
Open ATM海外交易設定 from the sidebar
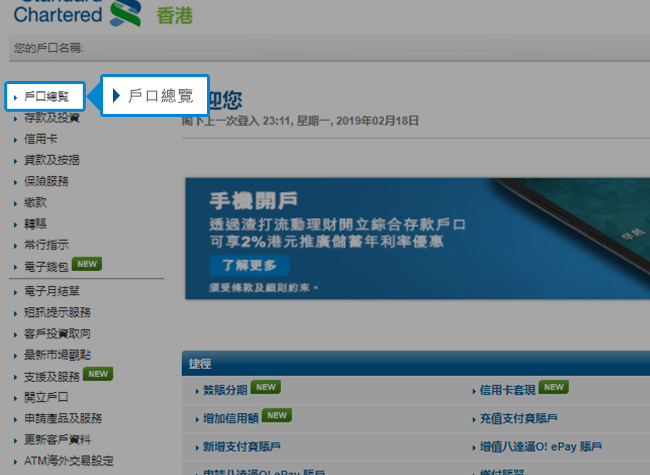(68, 461)
